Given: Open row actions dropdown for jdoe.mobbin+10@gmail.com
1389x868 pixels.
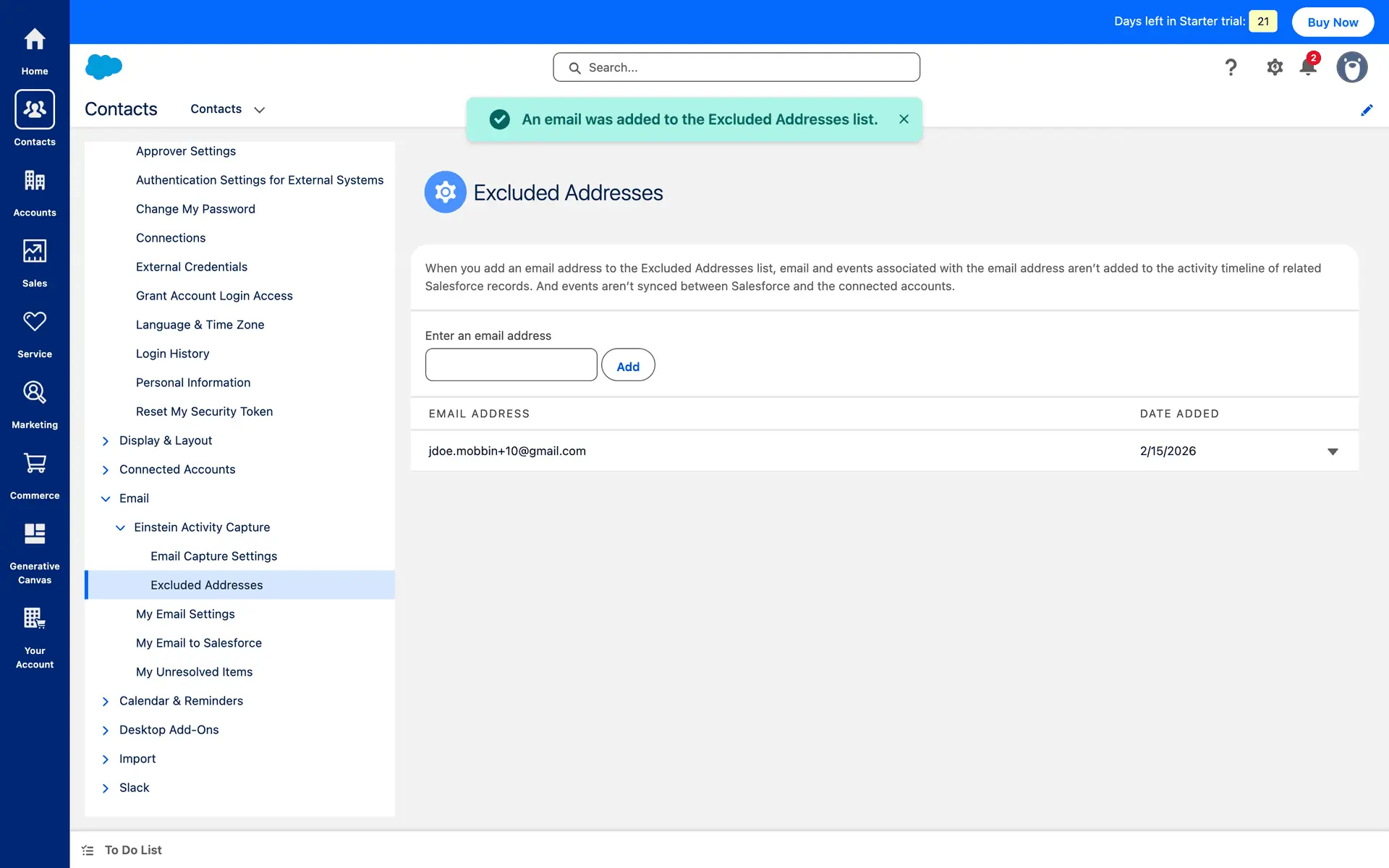Looking at the screenshot, I should [1333, 451].
